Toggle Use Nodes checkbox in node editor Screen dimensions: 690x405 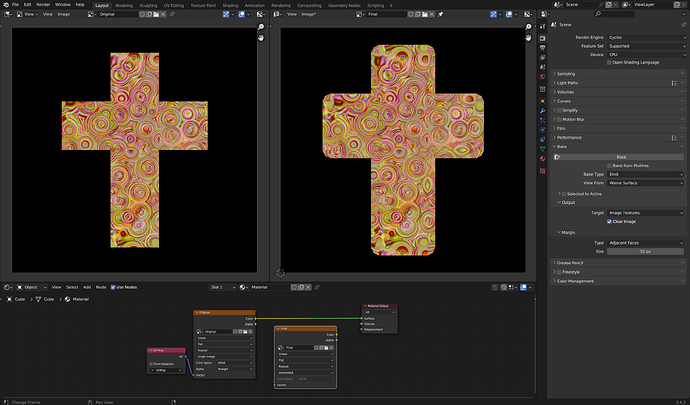coord(113,287)
